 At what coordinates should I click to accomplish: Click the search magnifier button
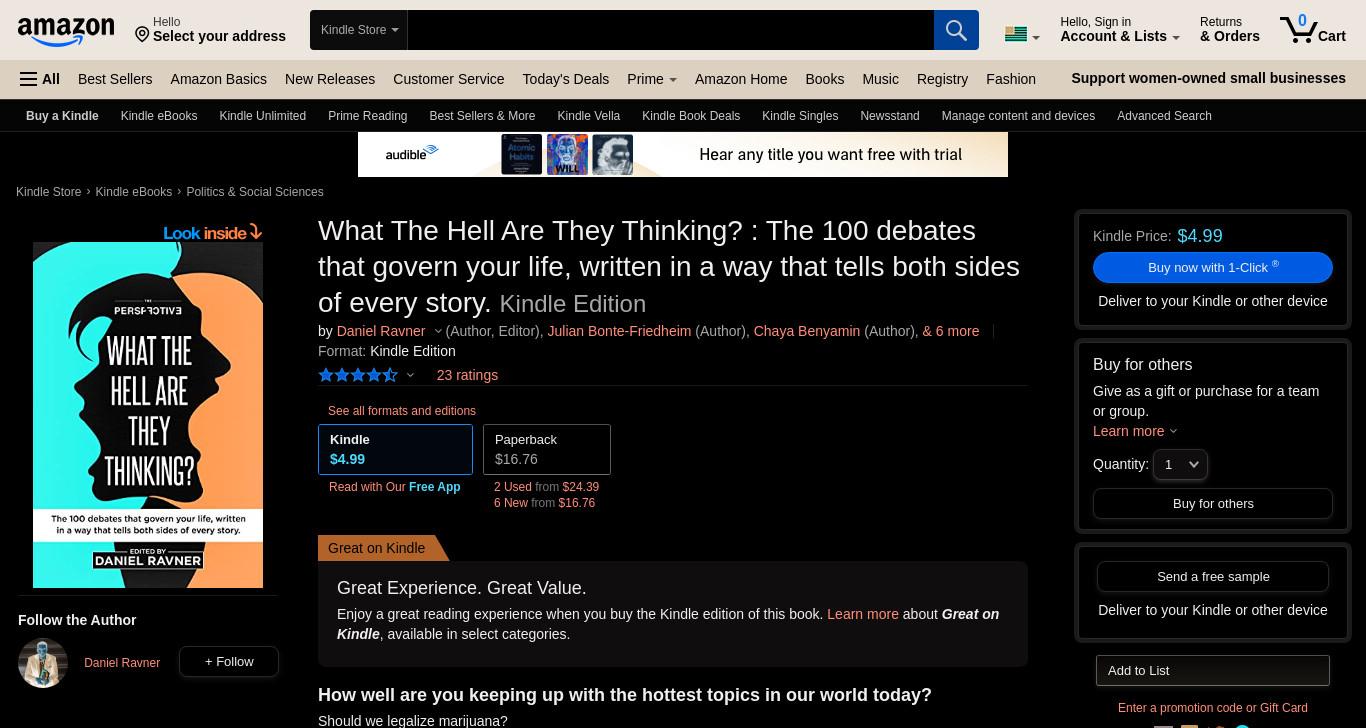pos(956,30)
